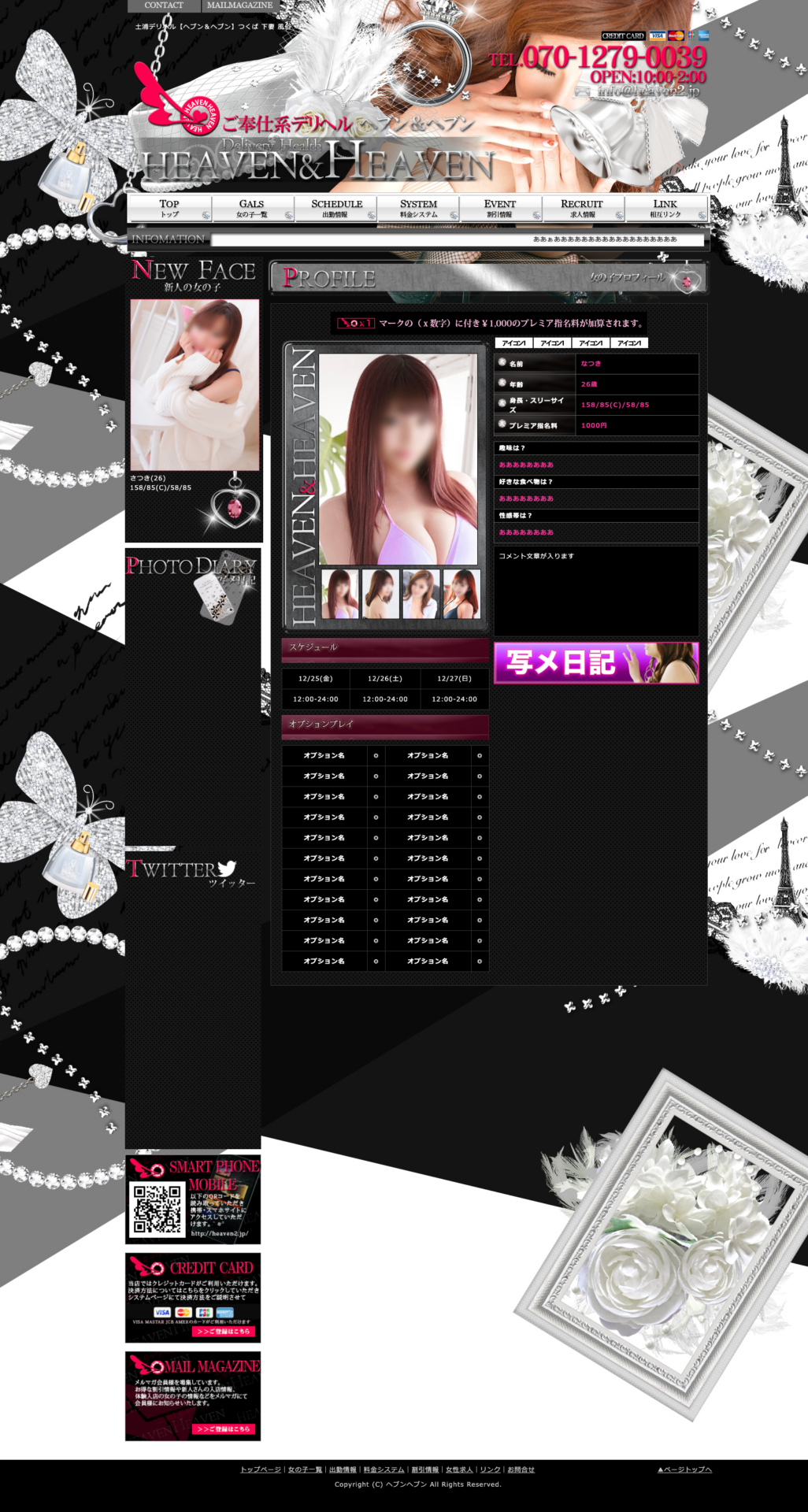Select the first small profile thumbnail
This screenshot has height=1512, width=808.
point(340,593)
